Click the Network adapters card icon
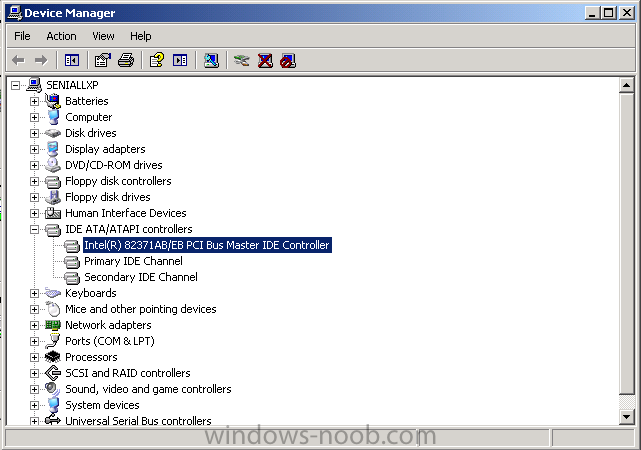641x450 pixels. (53, 325)
